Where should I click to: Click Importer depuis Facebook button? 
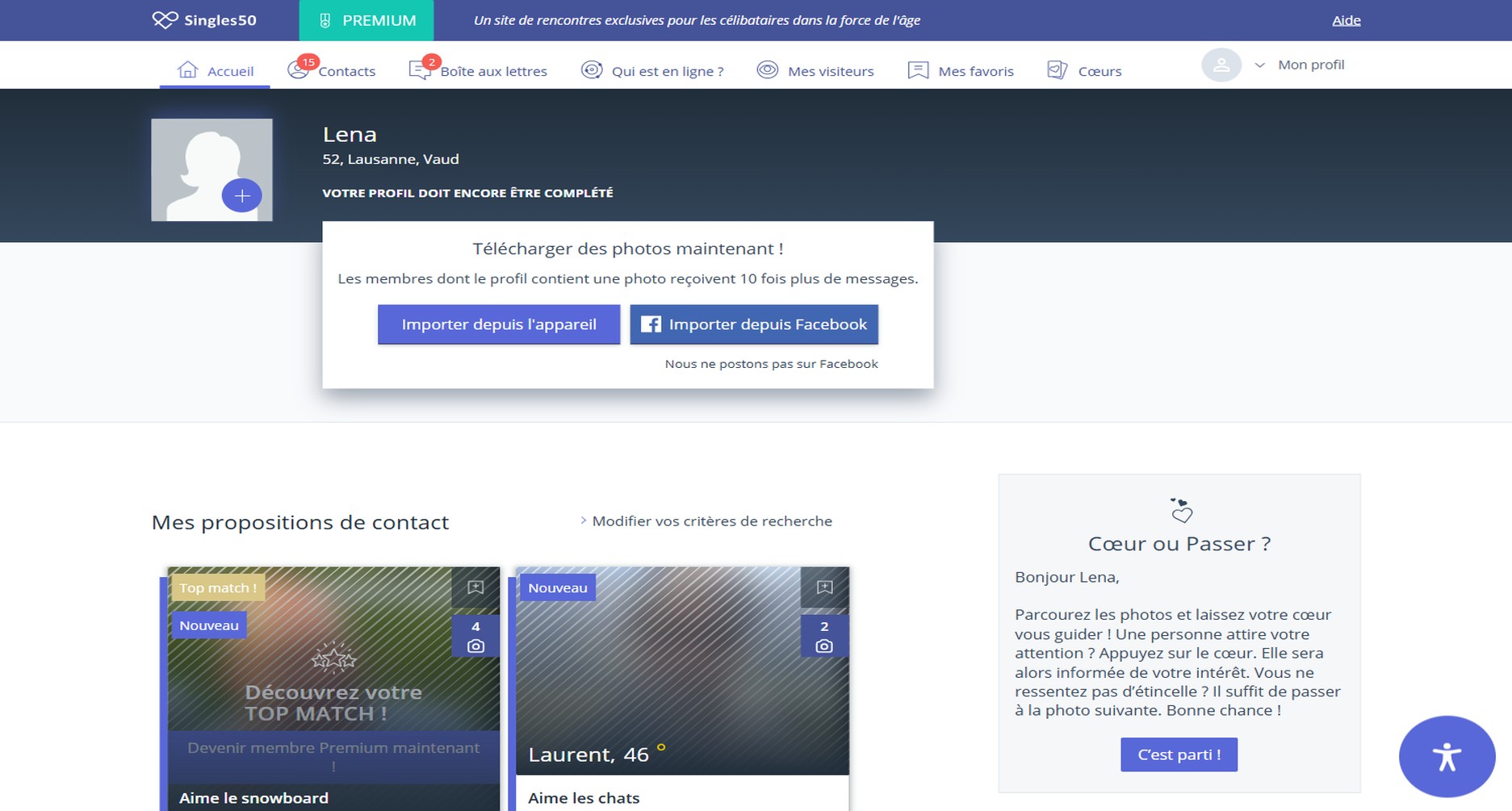point(754,324)
